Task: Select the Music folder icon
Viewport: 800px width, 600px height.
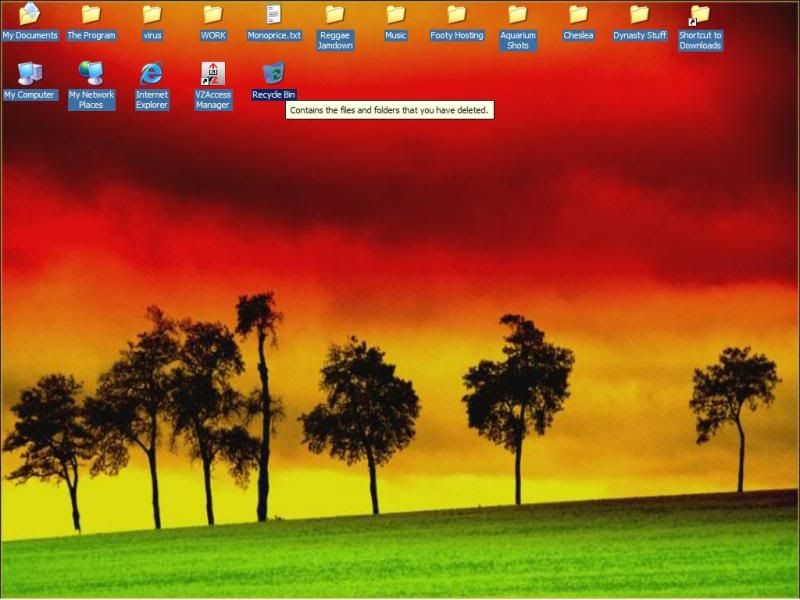Action: [x=396, y=15]
